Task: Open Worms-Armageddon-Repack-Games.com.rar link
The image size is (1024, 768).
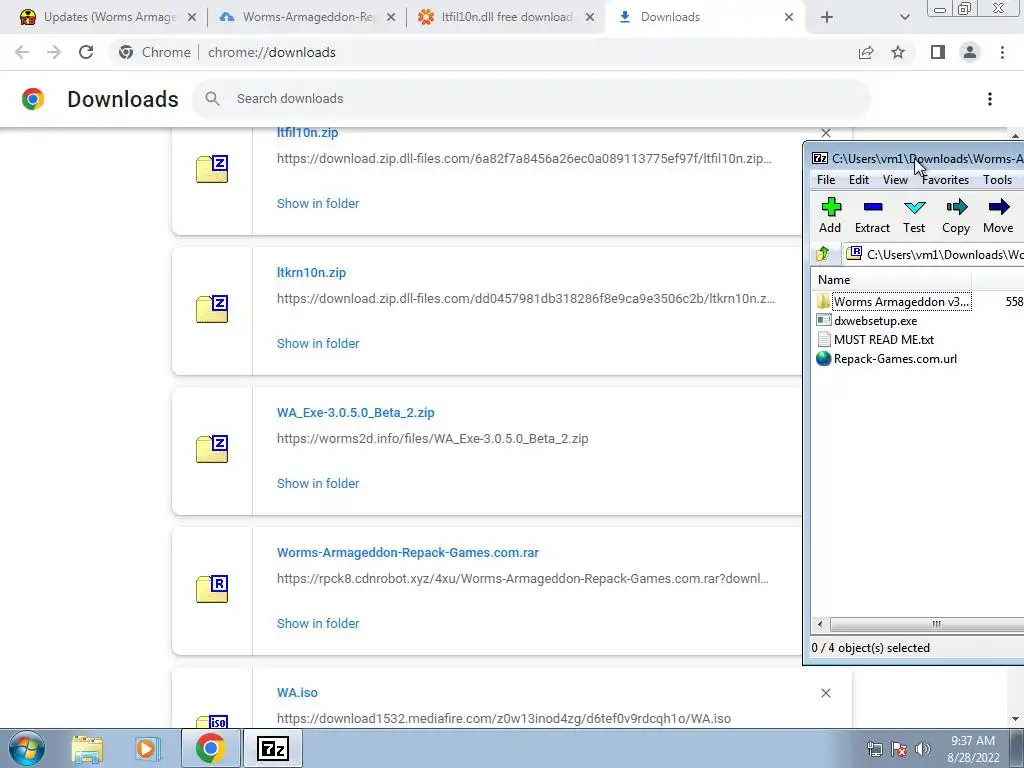Action: click(x=408, y=552)
